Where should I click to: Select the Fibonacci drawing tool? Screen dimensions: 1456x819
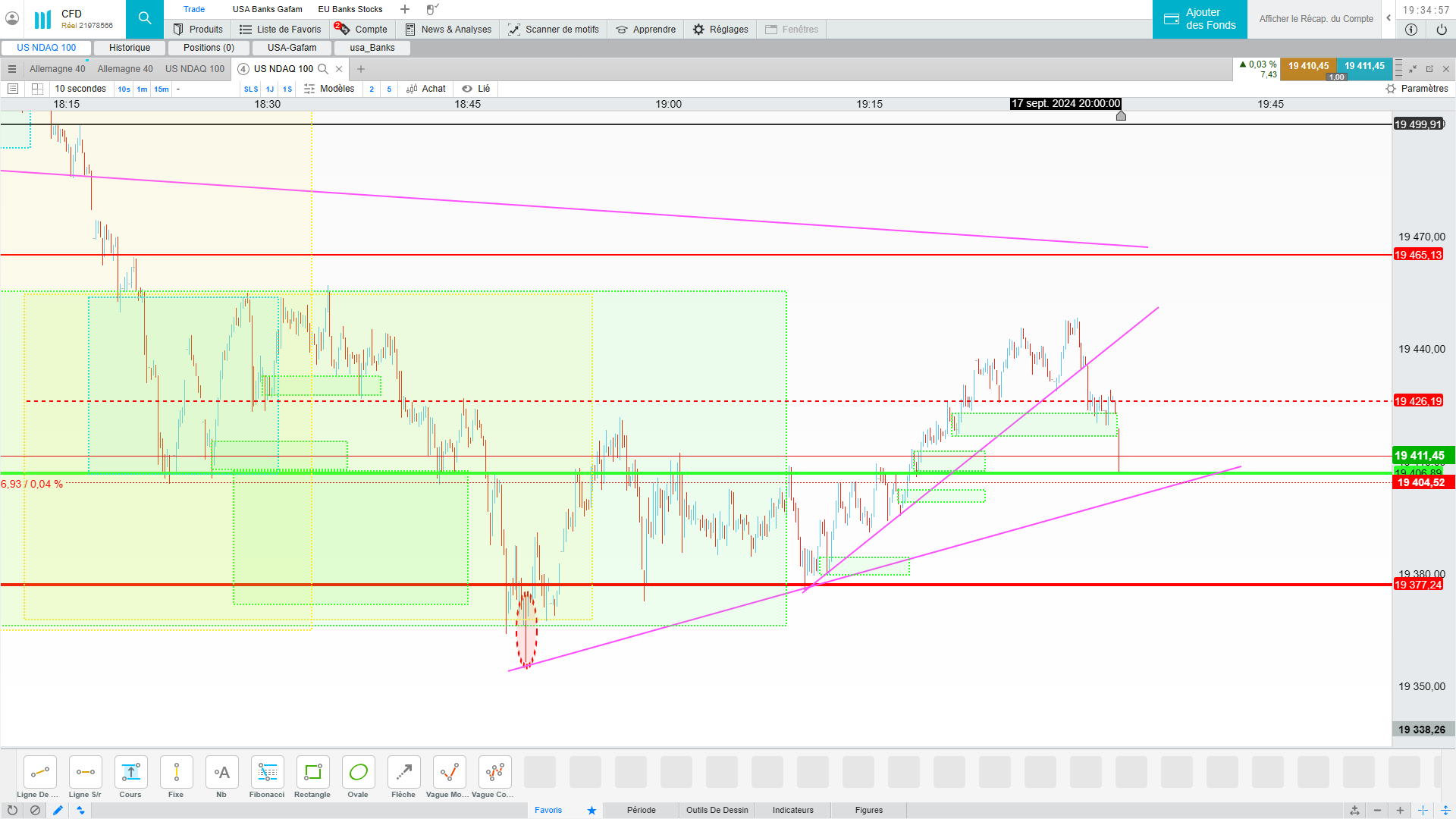[267, 773]
